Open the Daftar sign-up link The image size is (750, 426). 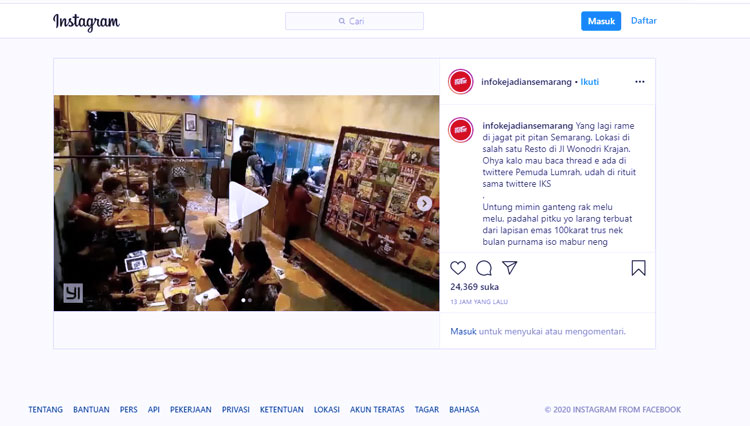(643, 21)
